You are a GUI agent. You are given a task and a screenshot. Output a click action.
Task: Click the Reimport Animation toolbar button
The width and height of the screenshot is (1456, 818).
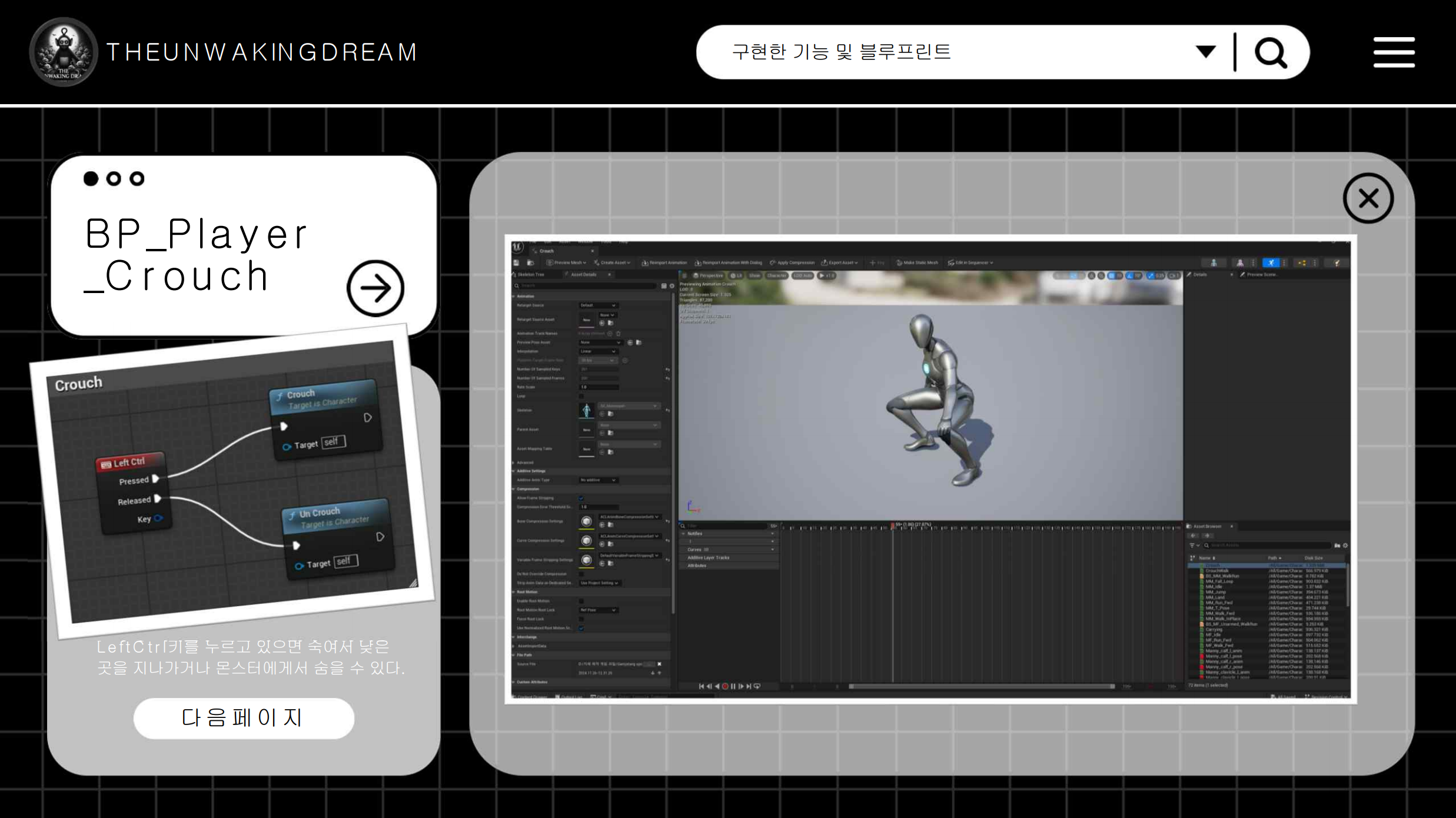click(x=664, y=263)
